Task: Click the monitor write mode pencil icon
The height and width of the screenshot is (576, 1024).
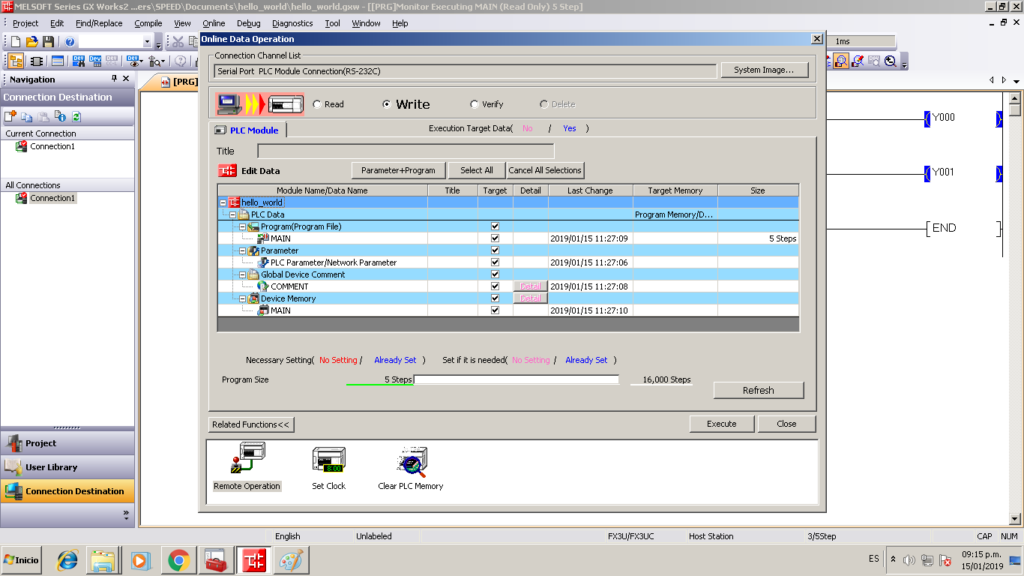Action: (x=857, y=61)
